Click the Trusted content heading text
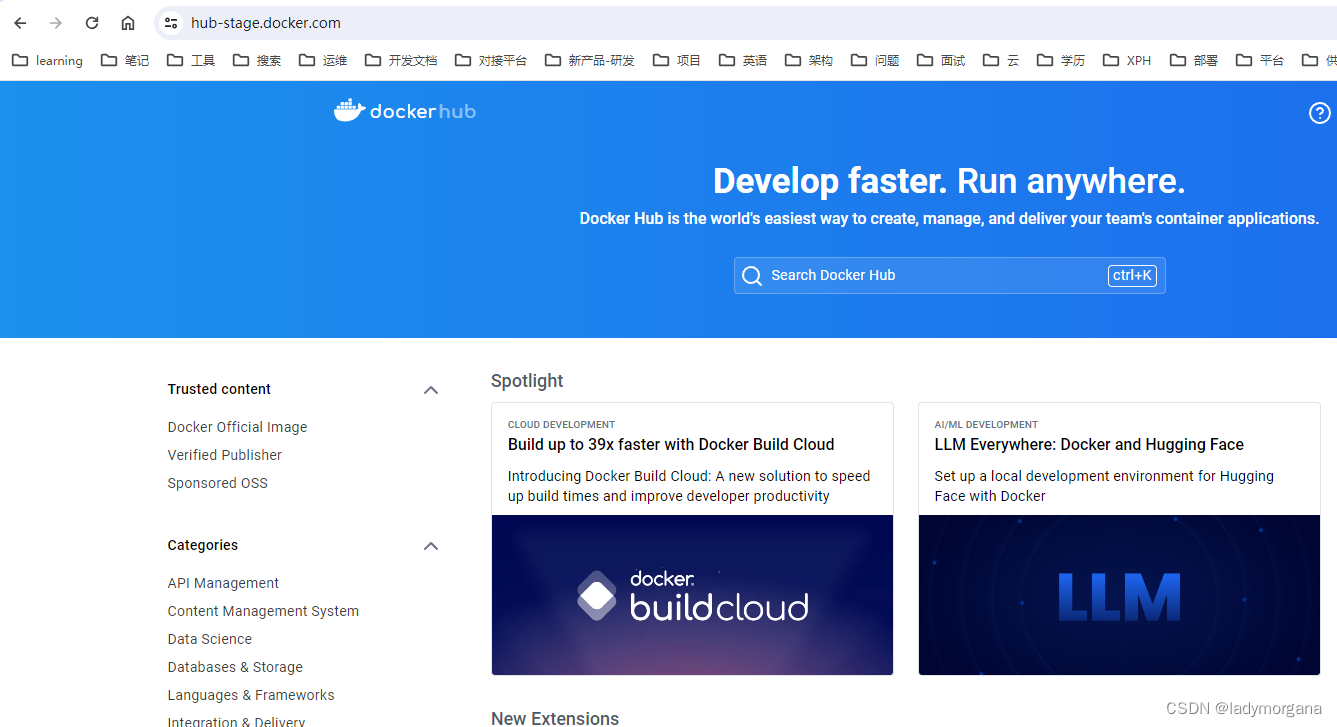The width and height of the screenshot is (1337, 727). (219, 389)
